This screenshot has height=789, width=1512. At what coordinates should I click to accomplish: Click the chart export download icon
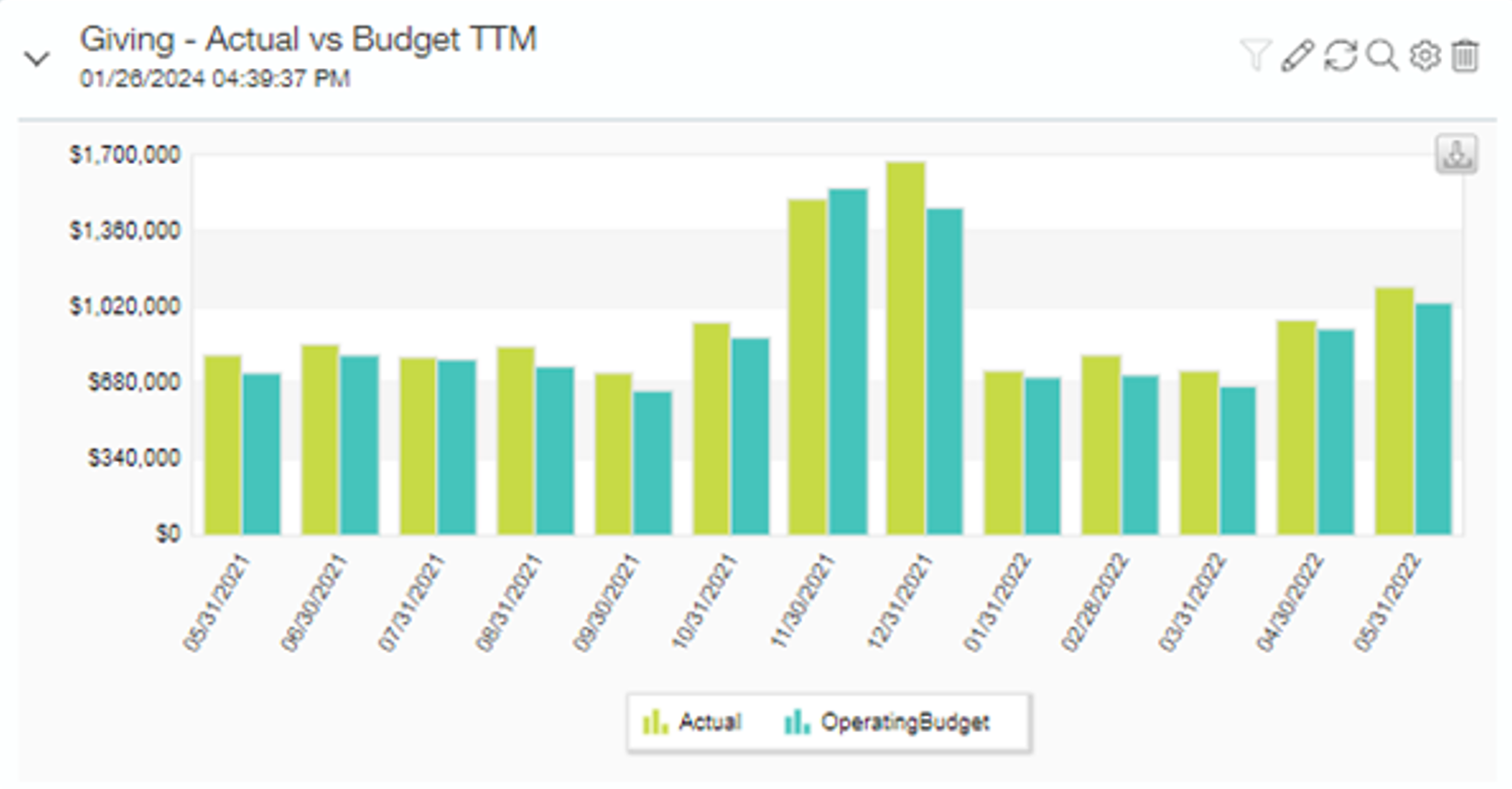tap(1456, 155)
